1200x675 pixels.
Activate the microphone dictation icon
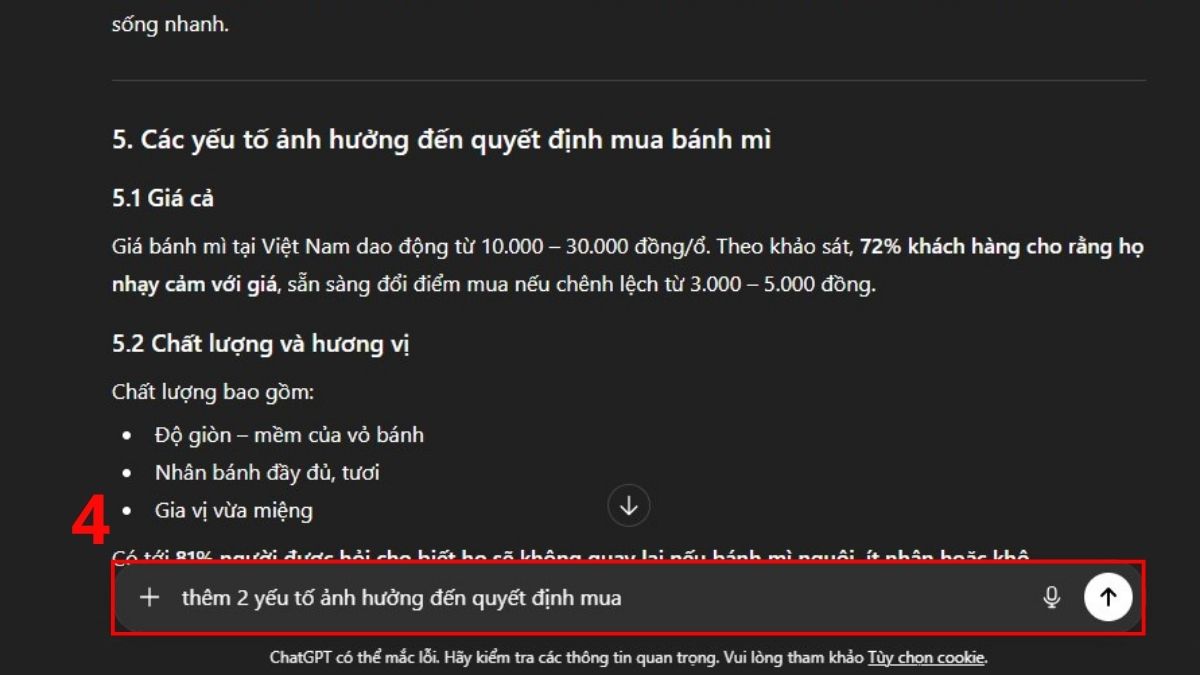tap(1051, 598)
